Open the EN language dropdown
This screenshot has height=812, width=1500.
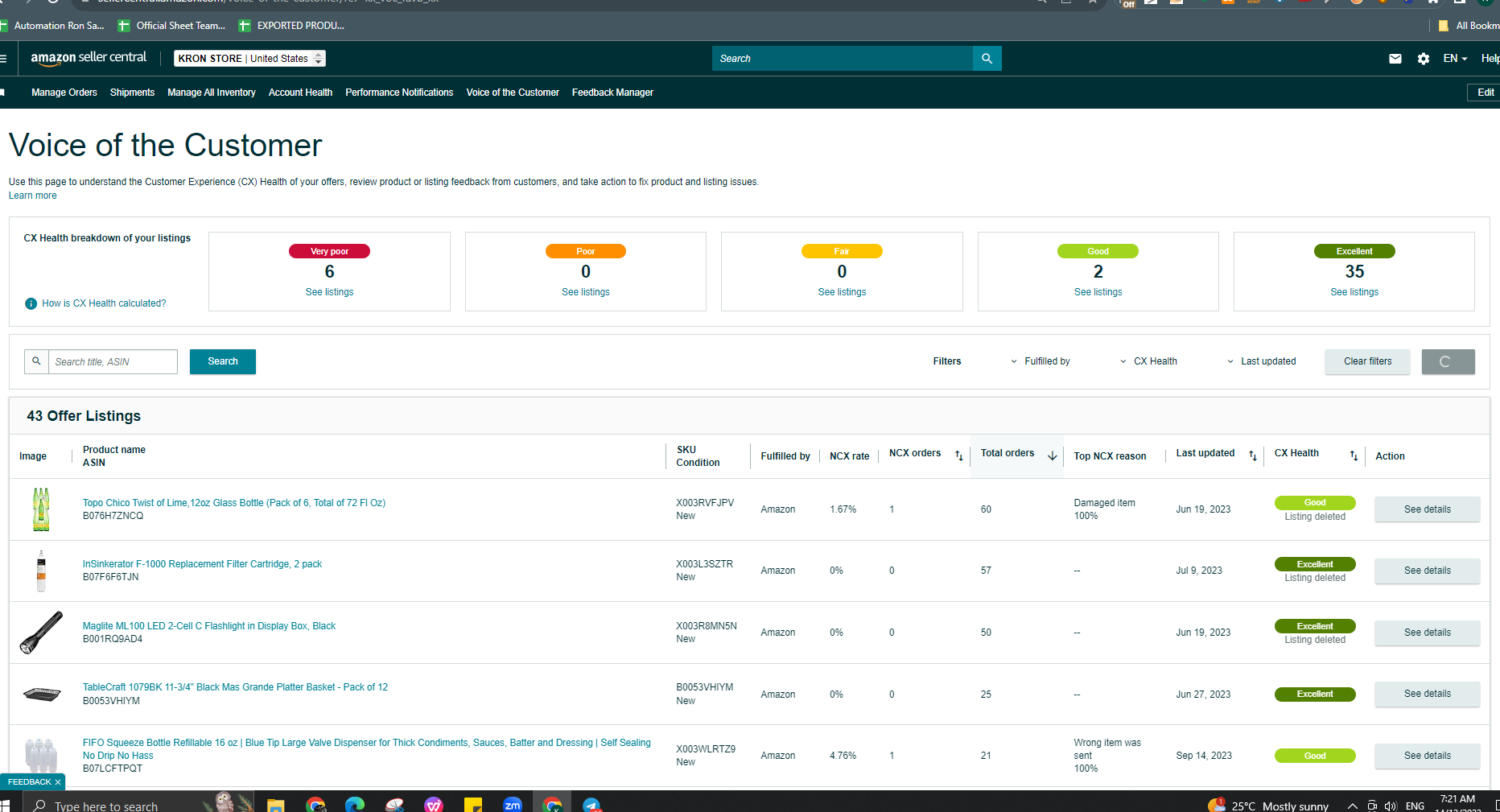[x=1455, y=59]
